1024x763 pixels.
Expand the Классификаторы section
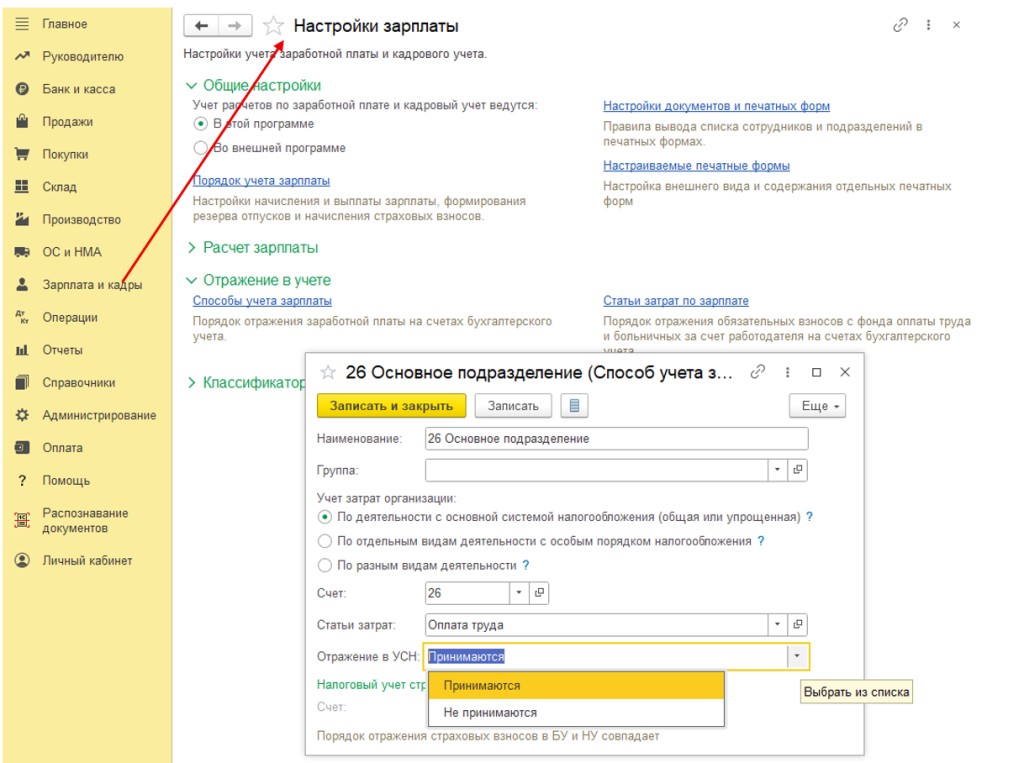point(191,383)
